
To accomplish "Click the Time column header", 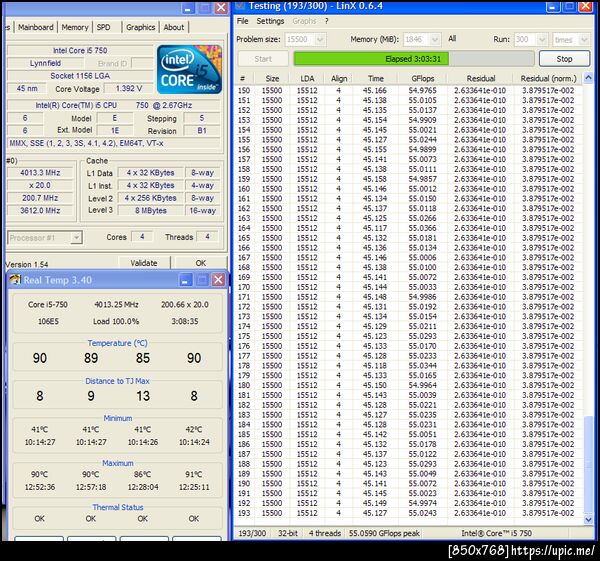I will pyautogui.click(x=375, y=78).
